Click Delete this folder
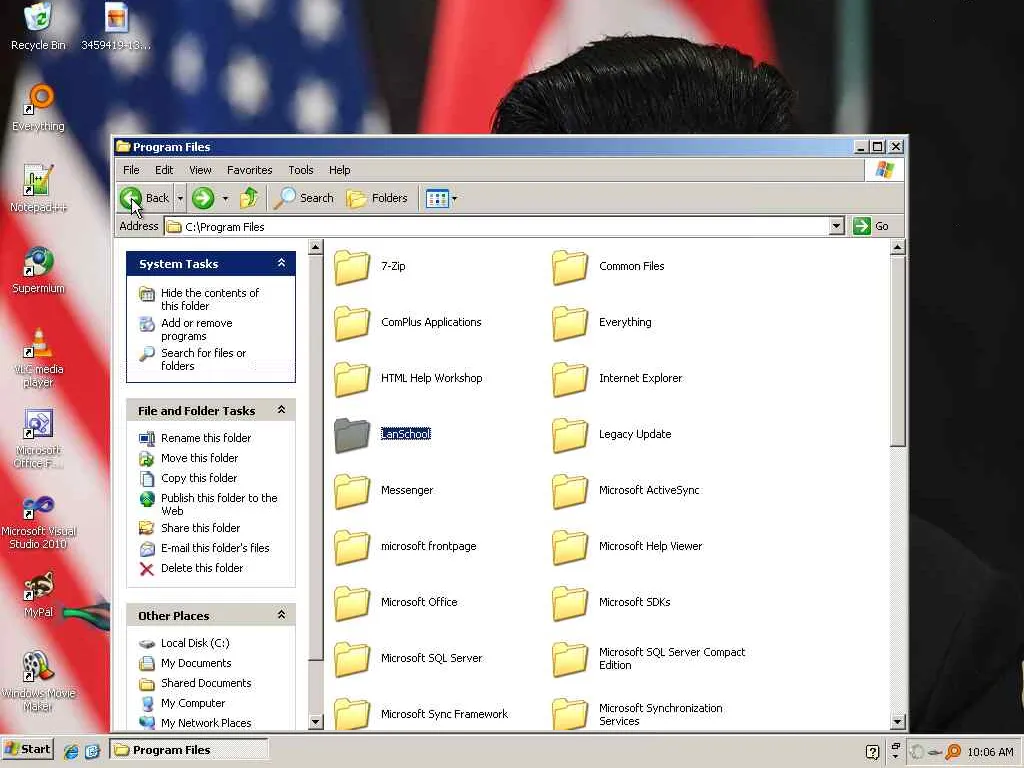The width and height of the screenshot is (1024, 768). (202, 568)
